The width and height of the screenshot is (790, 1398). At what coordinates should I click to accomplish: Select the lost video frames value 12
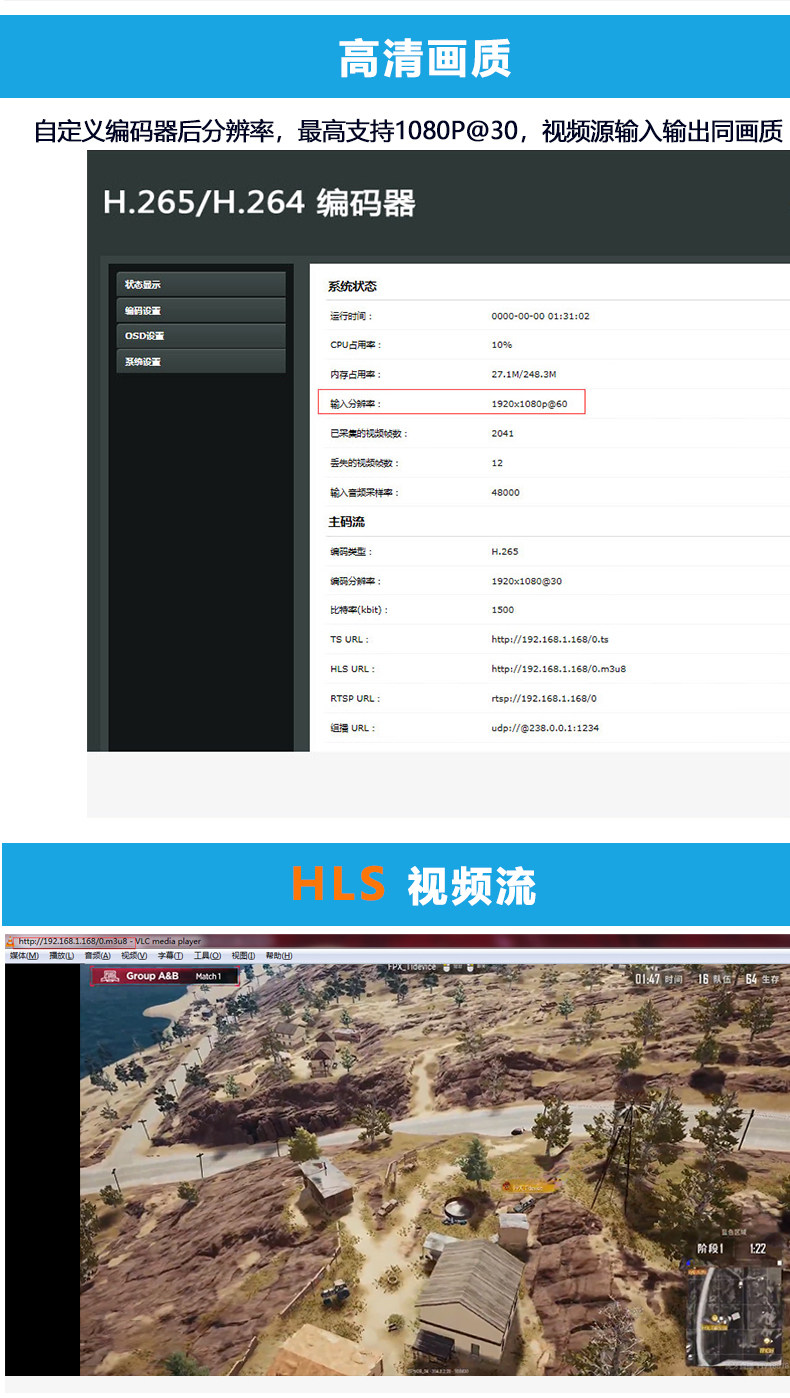pos(497,463)
